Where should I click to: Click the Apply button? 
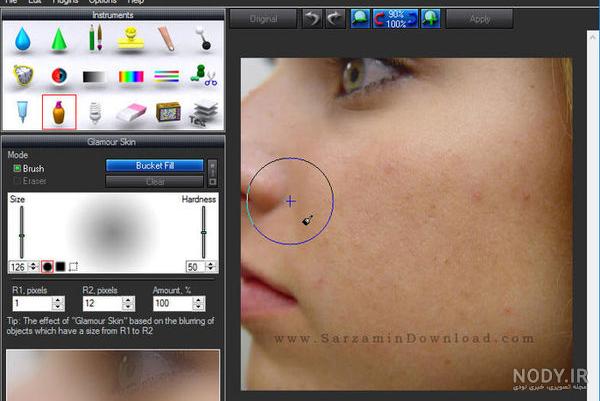(479, 19)
